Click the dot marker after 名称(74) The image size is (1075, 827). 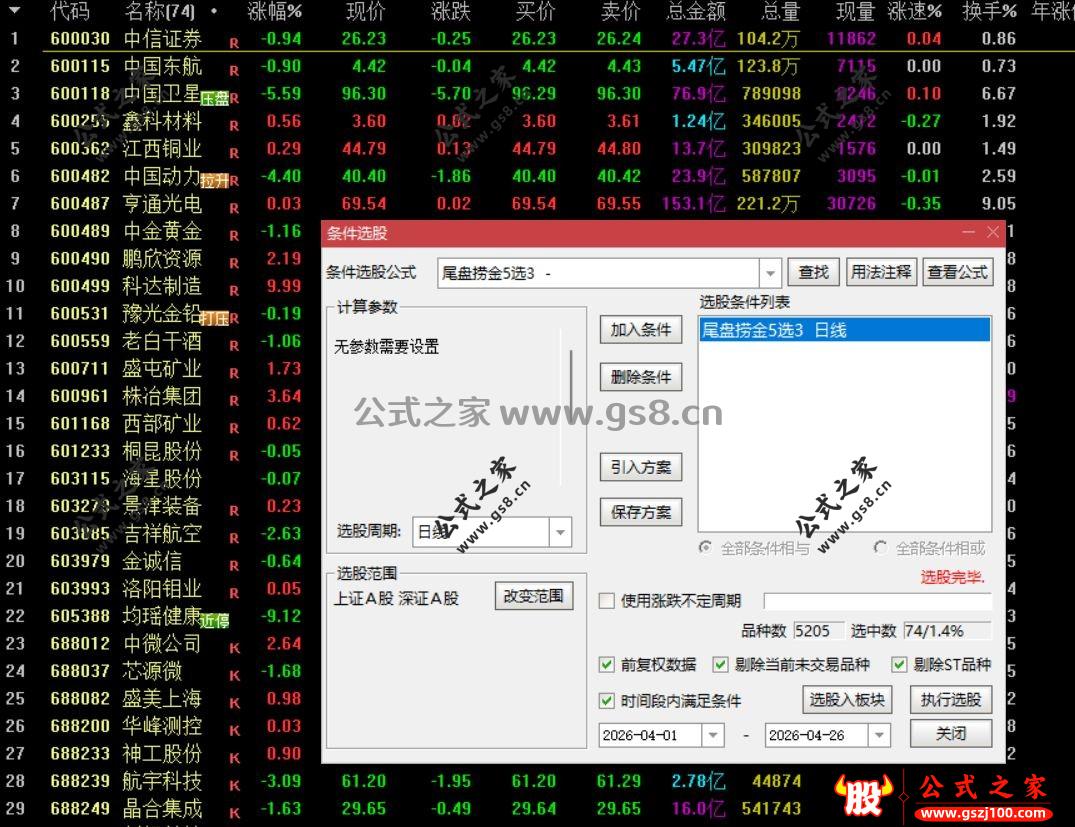215,12
